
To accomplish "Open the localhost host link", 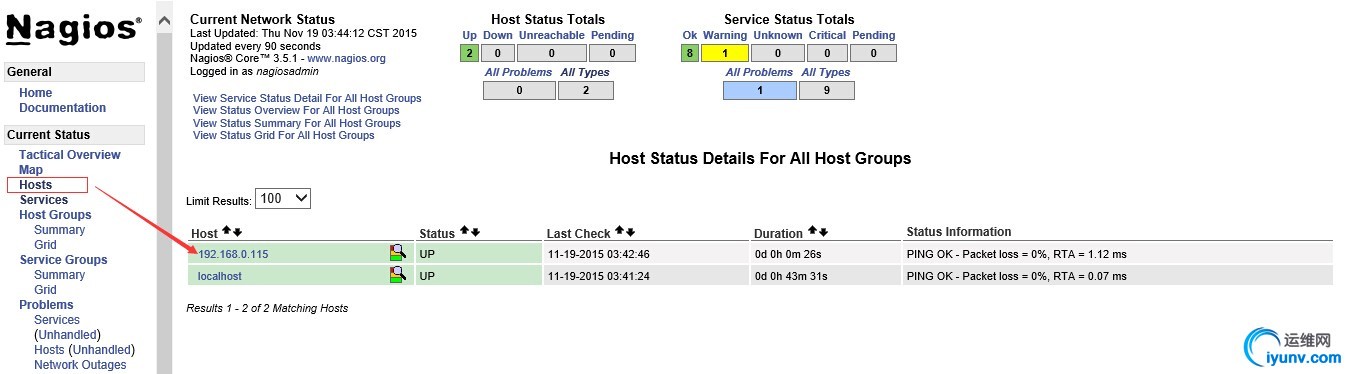I will pyautogui.click(x=220, y=276).
